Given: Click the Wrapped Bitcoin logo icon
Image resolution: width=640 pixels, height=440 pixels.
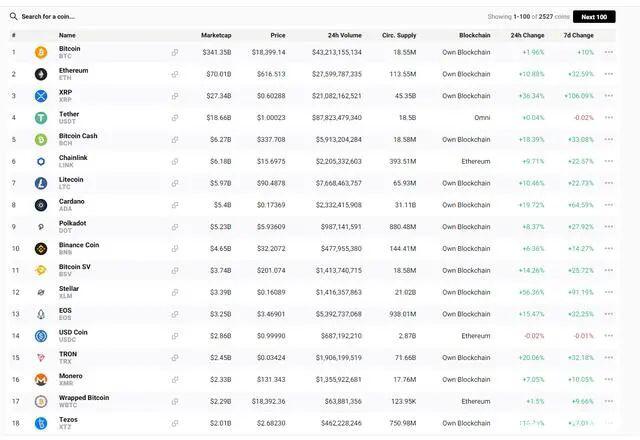Looking at the screenshot, I should (41, 401).
